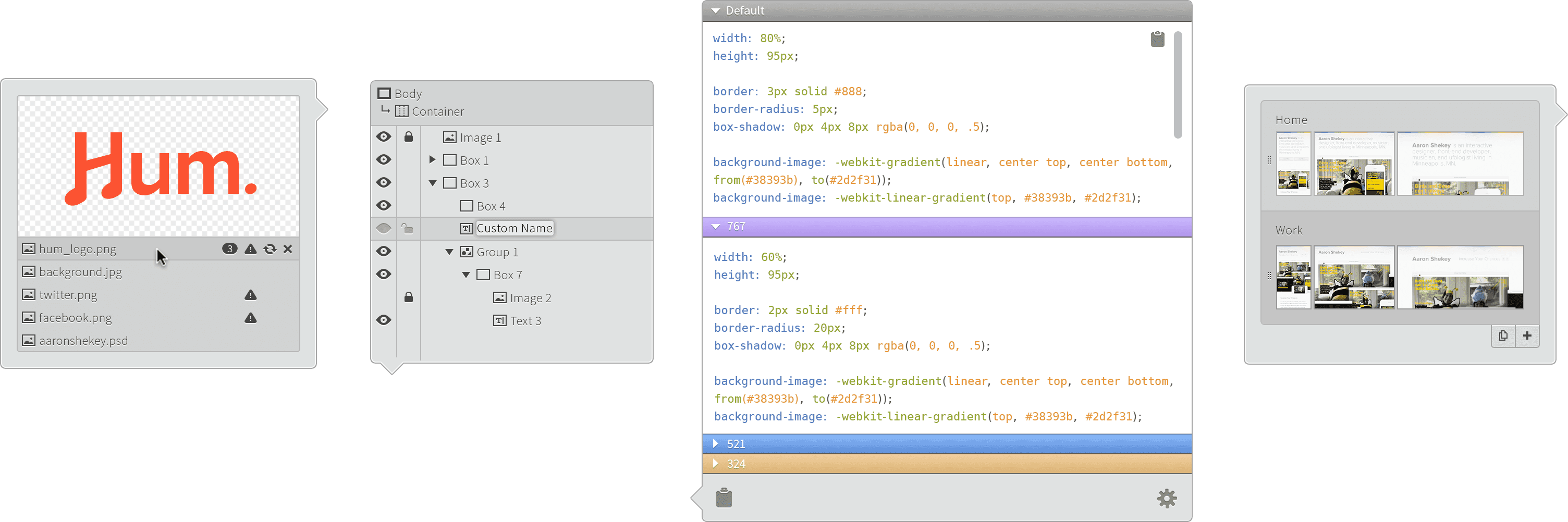Open settings gear in CSS panel footer

[1166, 498]
